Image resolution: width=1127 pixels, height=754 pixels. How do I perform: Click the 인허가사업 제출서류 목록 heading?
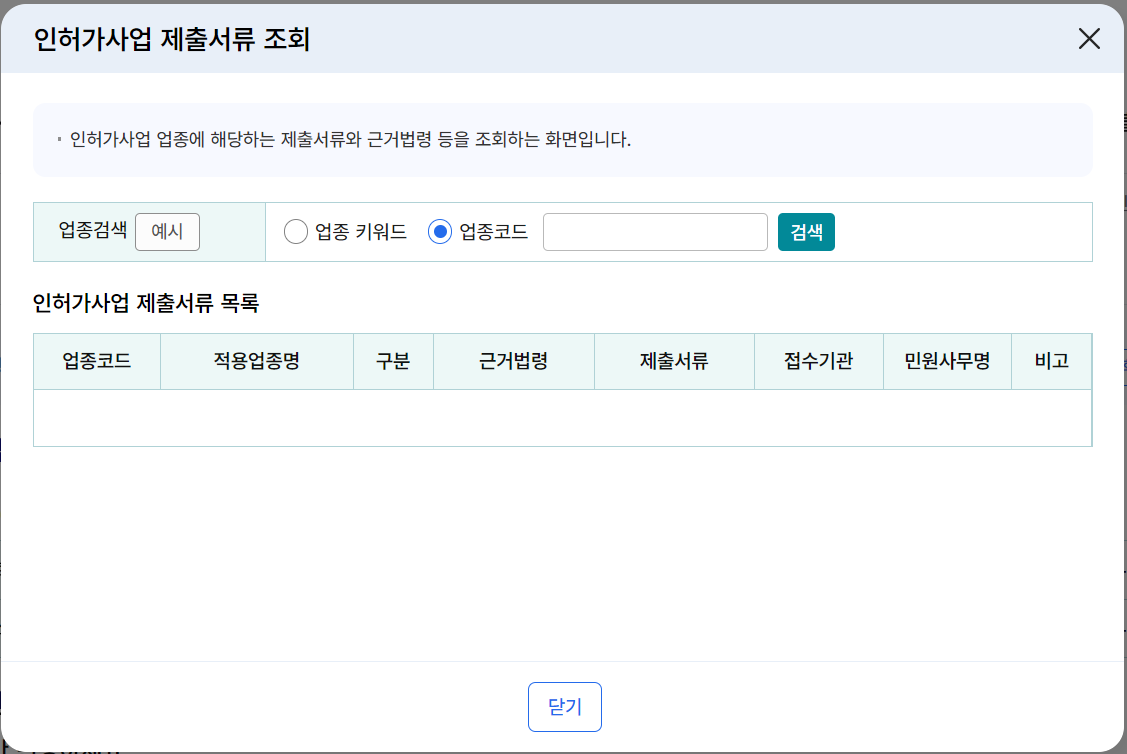[146, 303]
